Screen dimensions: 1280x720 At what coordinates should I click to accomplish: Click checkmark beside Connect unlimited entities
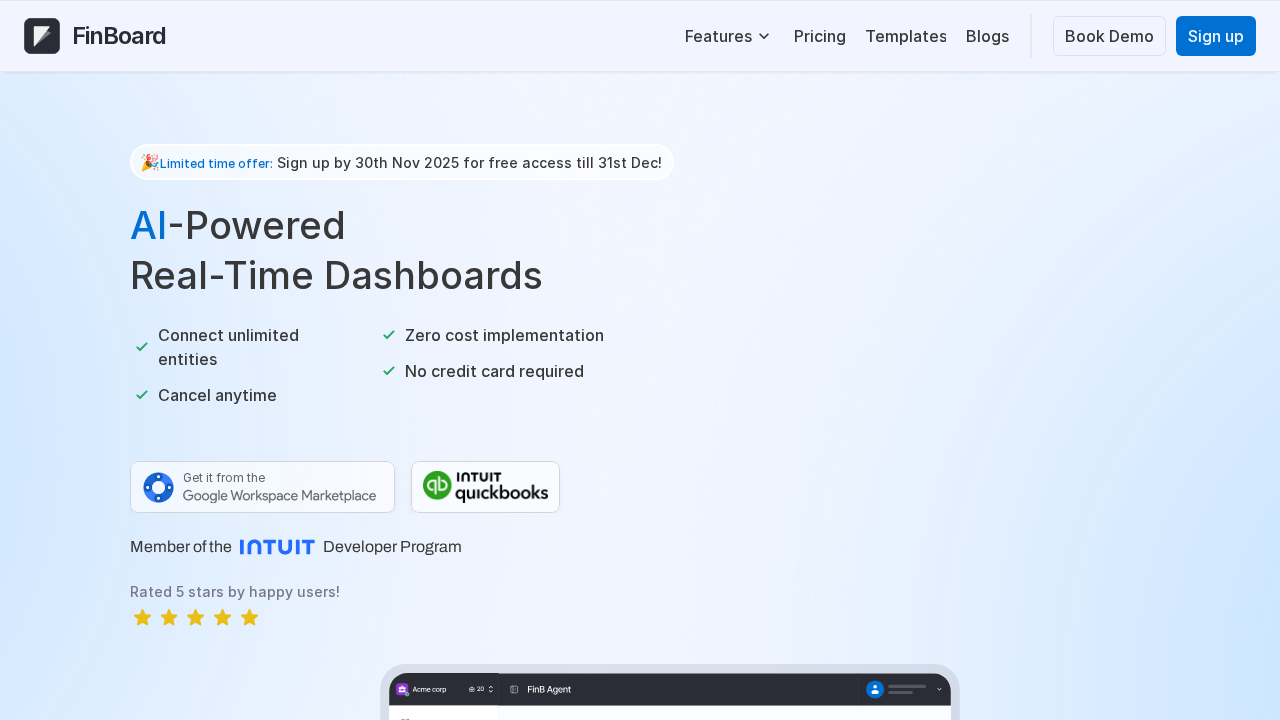(141, 346)
